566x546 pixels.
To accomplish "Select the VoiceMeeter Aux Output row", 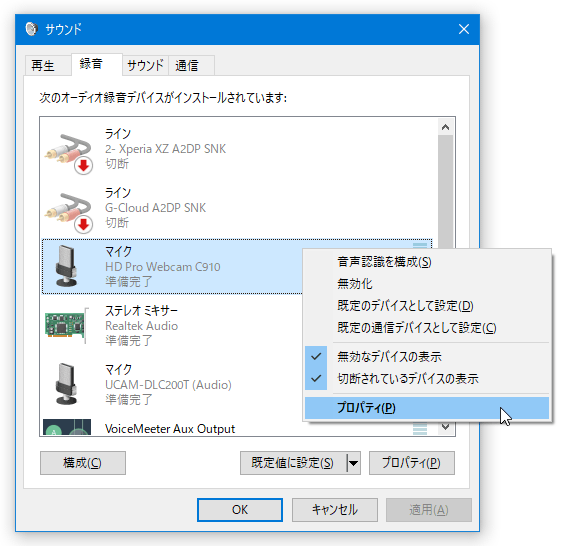I will point(237,427).
